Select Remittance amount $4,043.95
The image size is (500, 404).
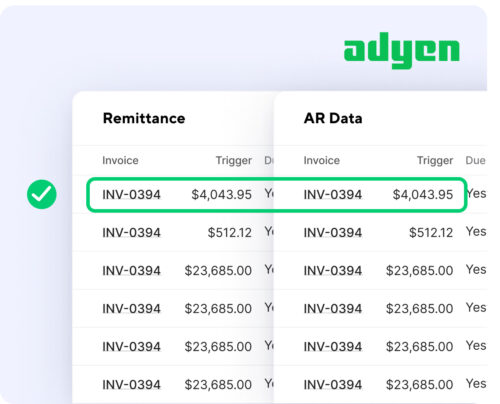click(221, 195)
